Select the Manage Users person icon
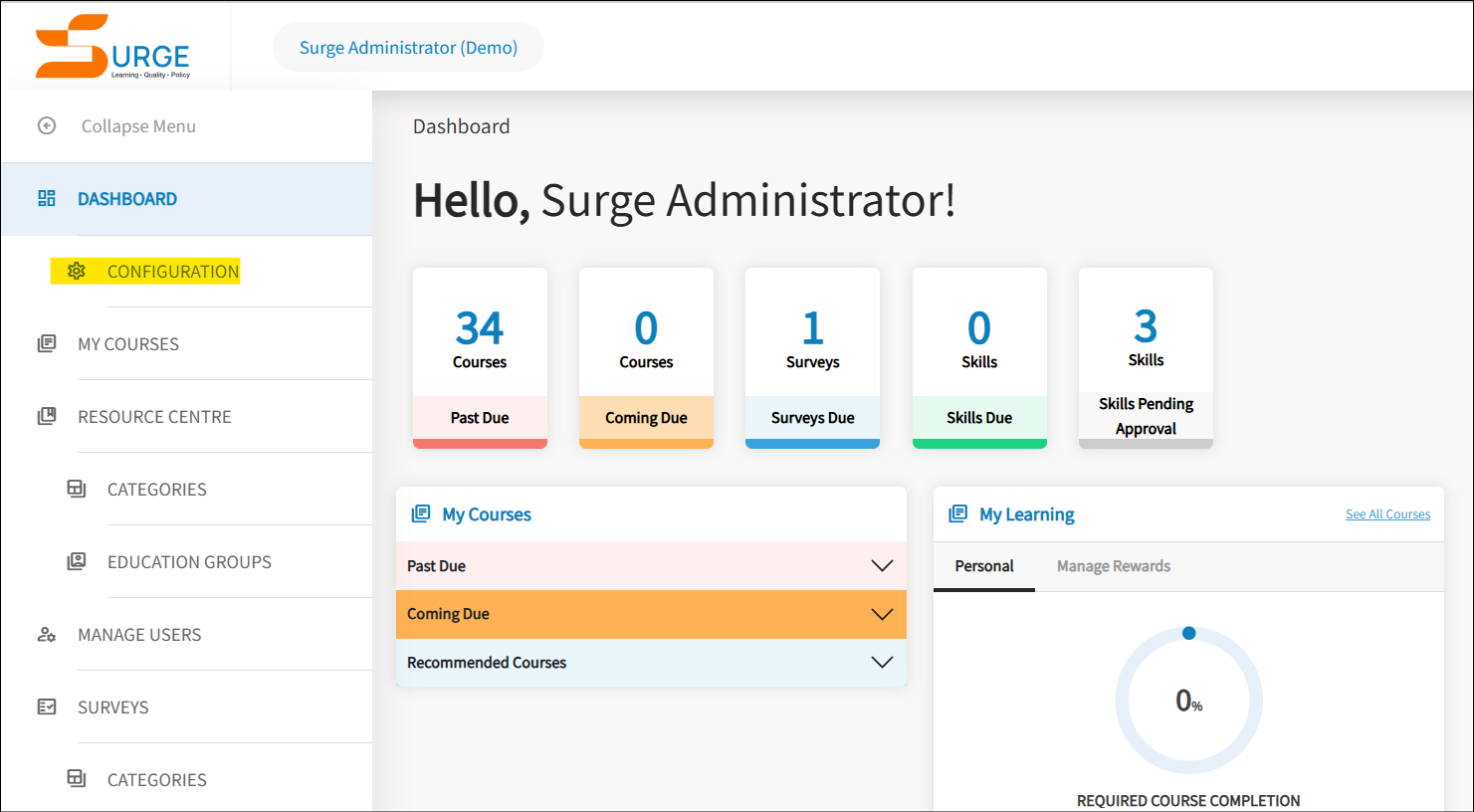The height and width of the screenshot is (812, 1474). coord(46,634)
